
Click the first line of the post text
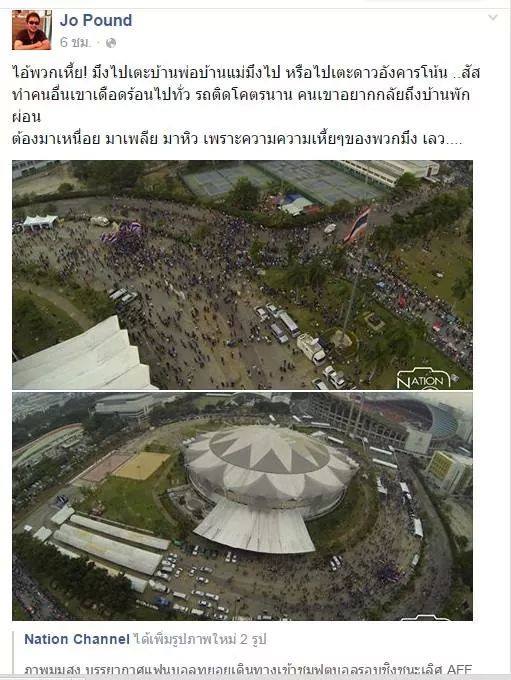click(246, 72)
